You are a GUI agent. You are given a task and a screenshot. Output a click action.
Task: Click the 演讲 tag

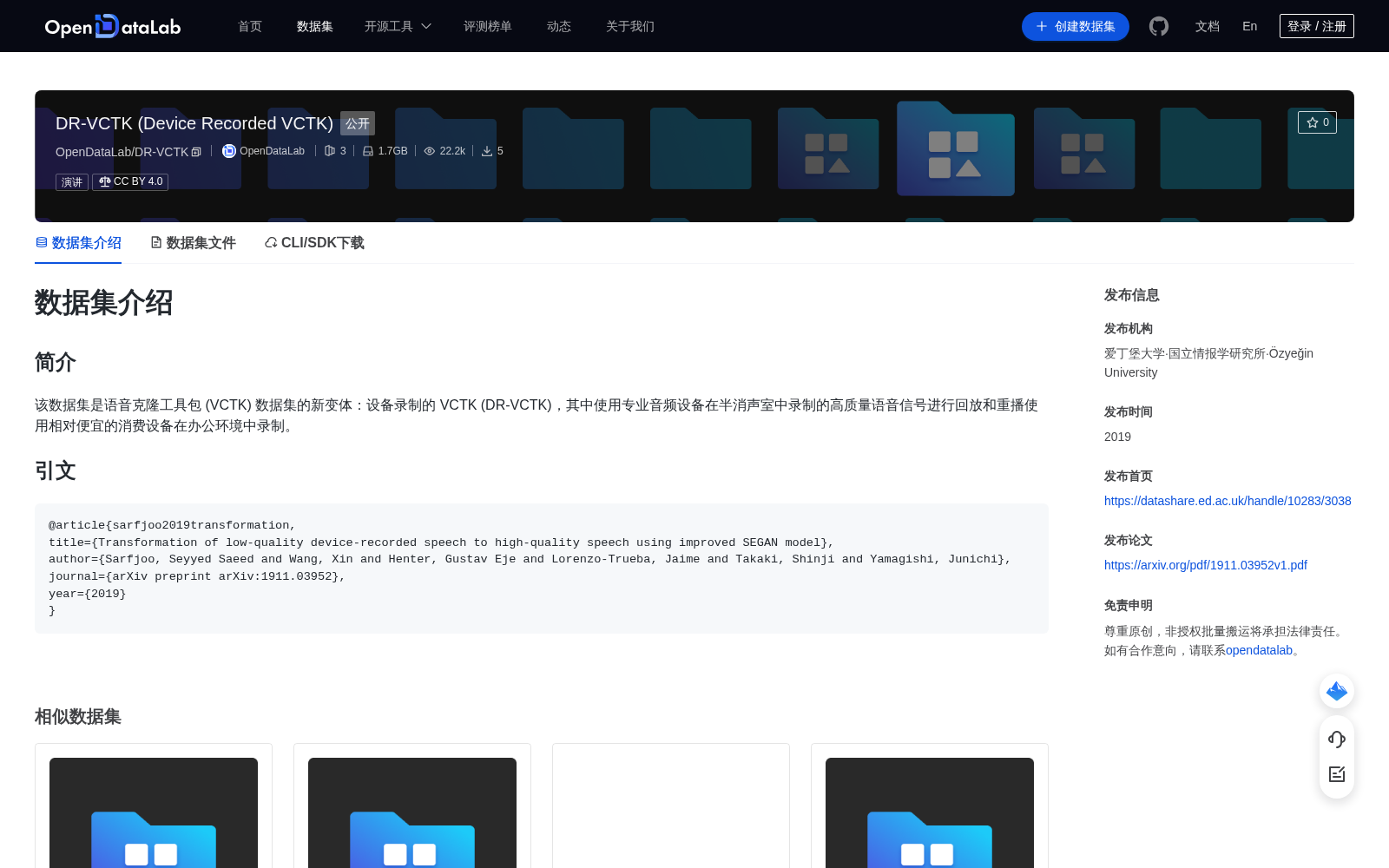pos(72,182)
